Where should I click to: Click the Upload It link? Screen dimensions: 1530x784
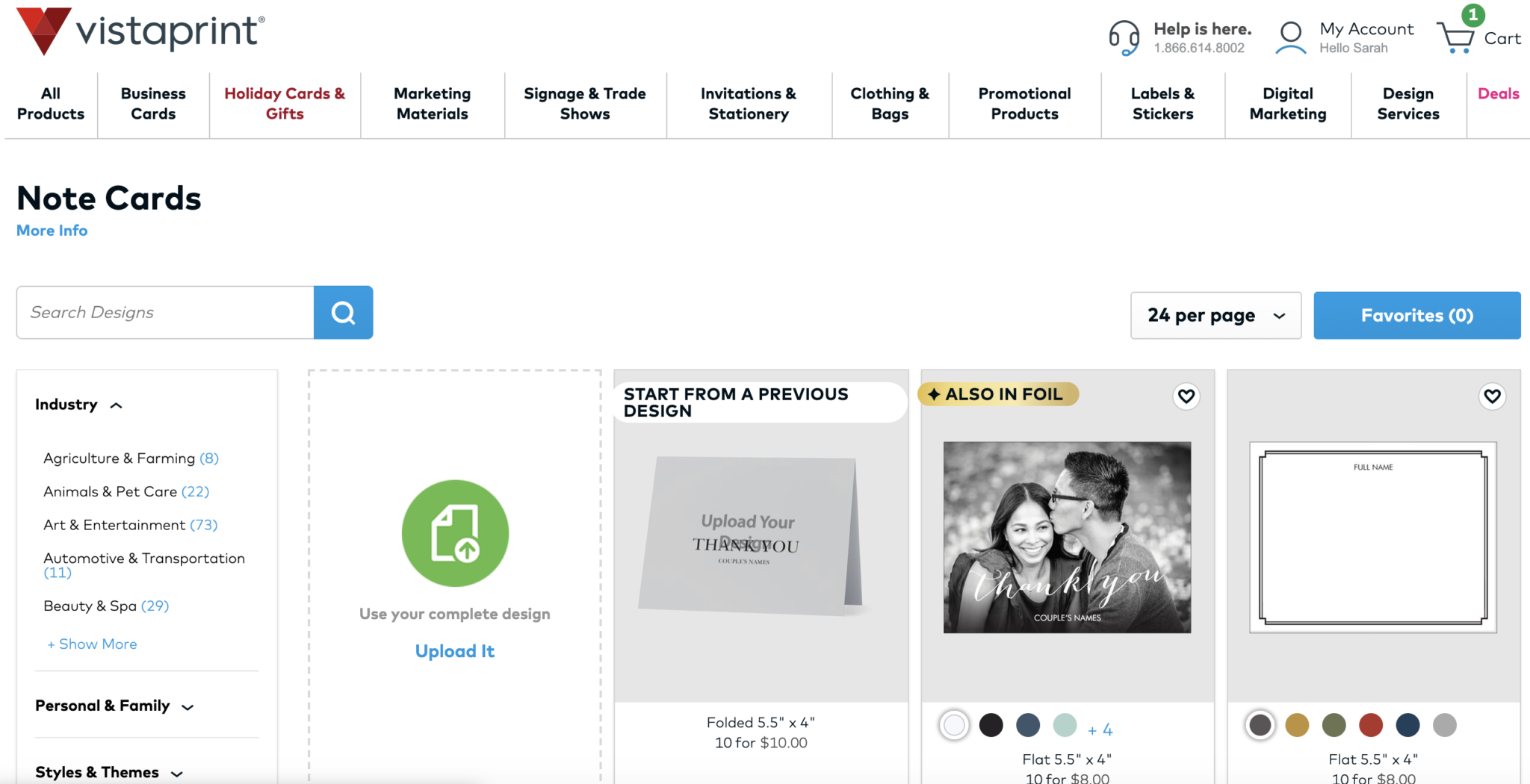click(x=455, y=651)
